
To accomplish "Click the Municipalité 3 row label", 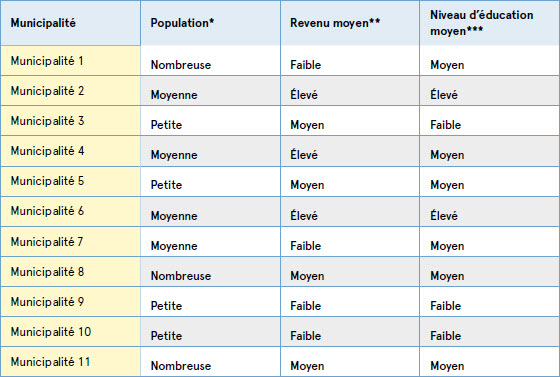I will (x=70, y=121).
